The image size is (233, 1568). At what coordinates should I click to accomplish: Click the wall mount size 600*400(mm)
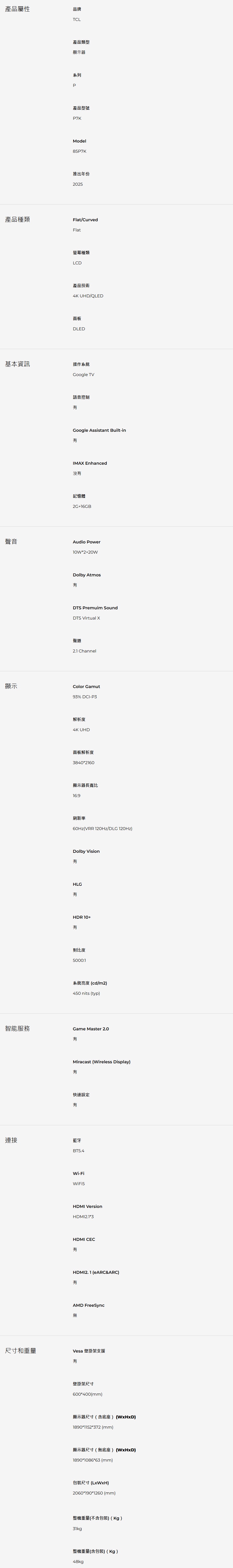click(88, 1394)
